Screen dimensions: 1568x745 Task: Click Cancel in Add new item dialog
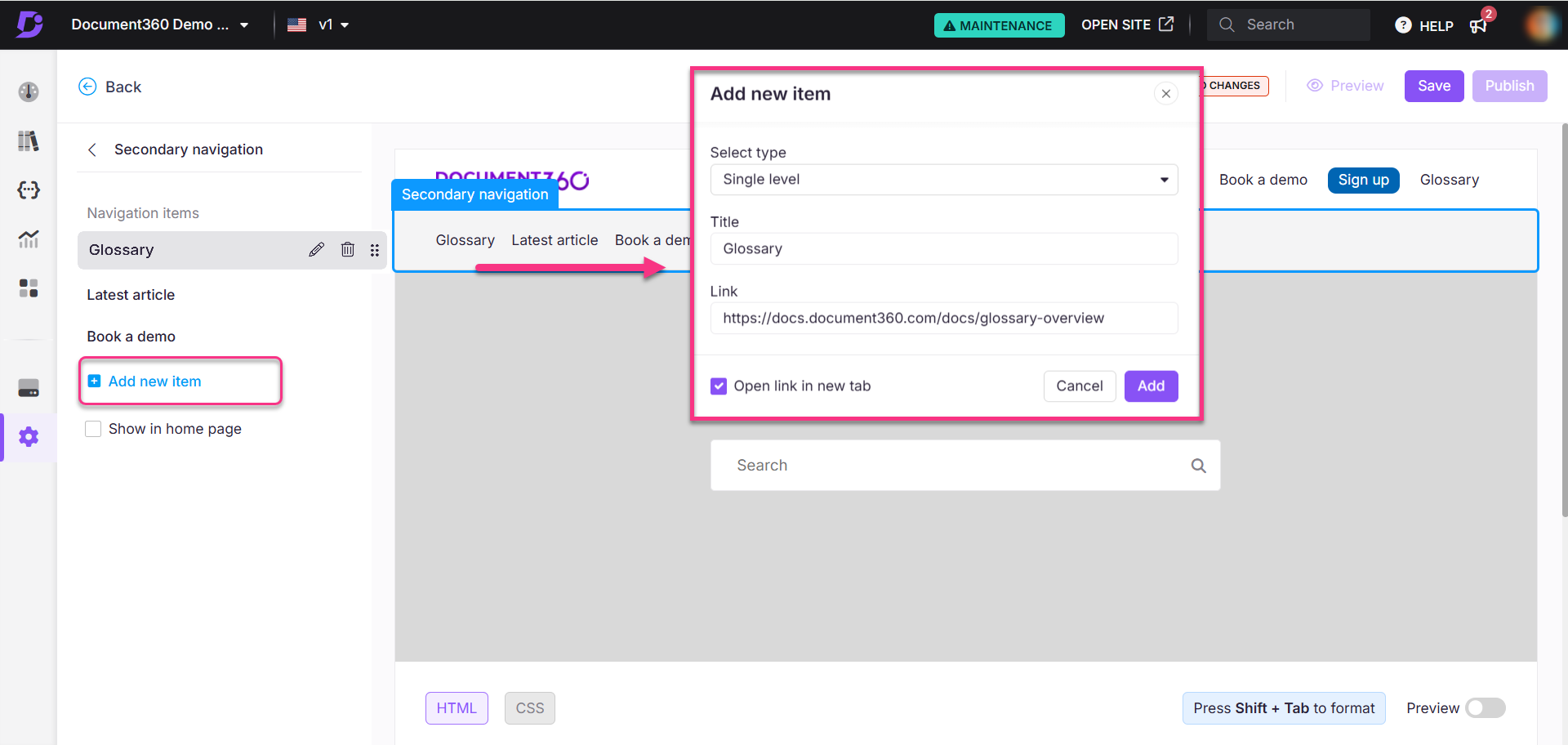pos(1080,386)
